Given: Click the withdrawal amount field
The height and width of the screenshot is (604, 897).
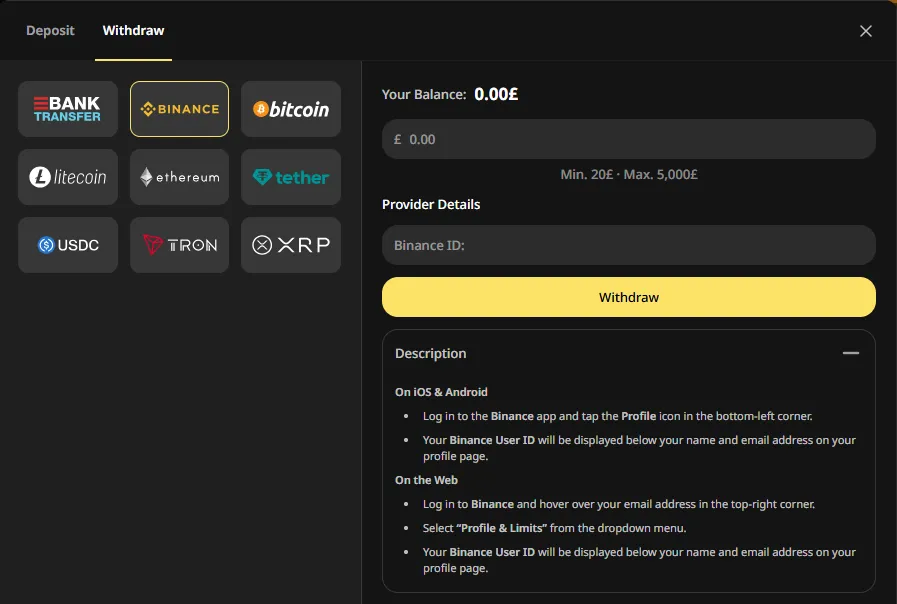Looking at the screenshot, I should [629, 139].
